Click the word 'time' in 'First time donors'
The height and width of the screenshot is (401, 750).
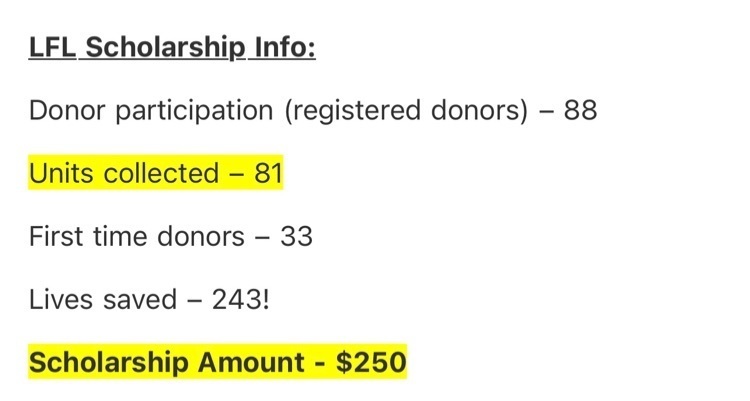click(121, 236)
